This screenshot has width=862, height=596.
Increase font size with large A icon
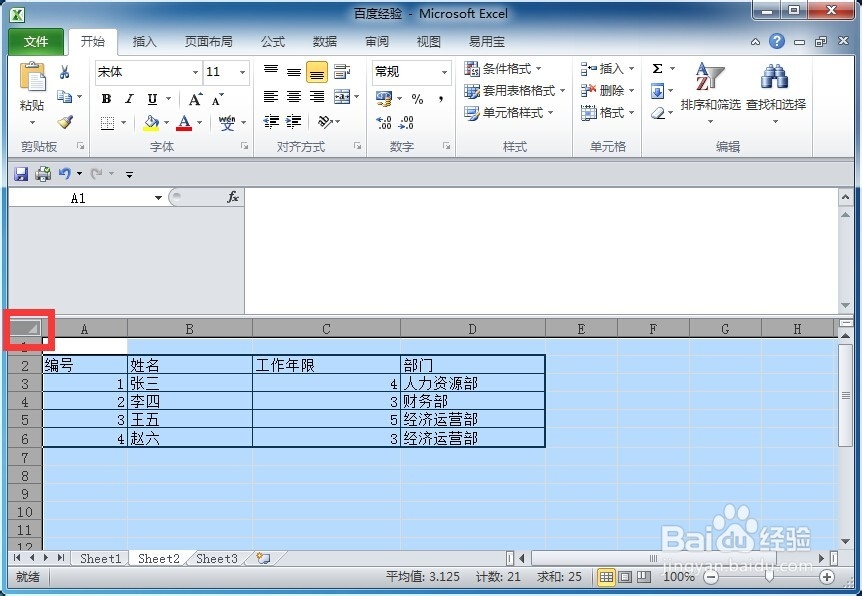point(195,99)
